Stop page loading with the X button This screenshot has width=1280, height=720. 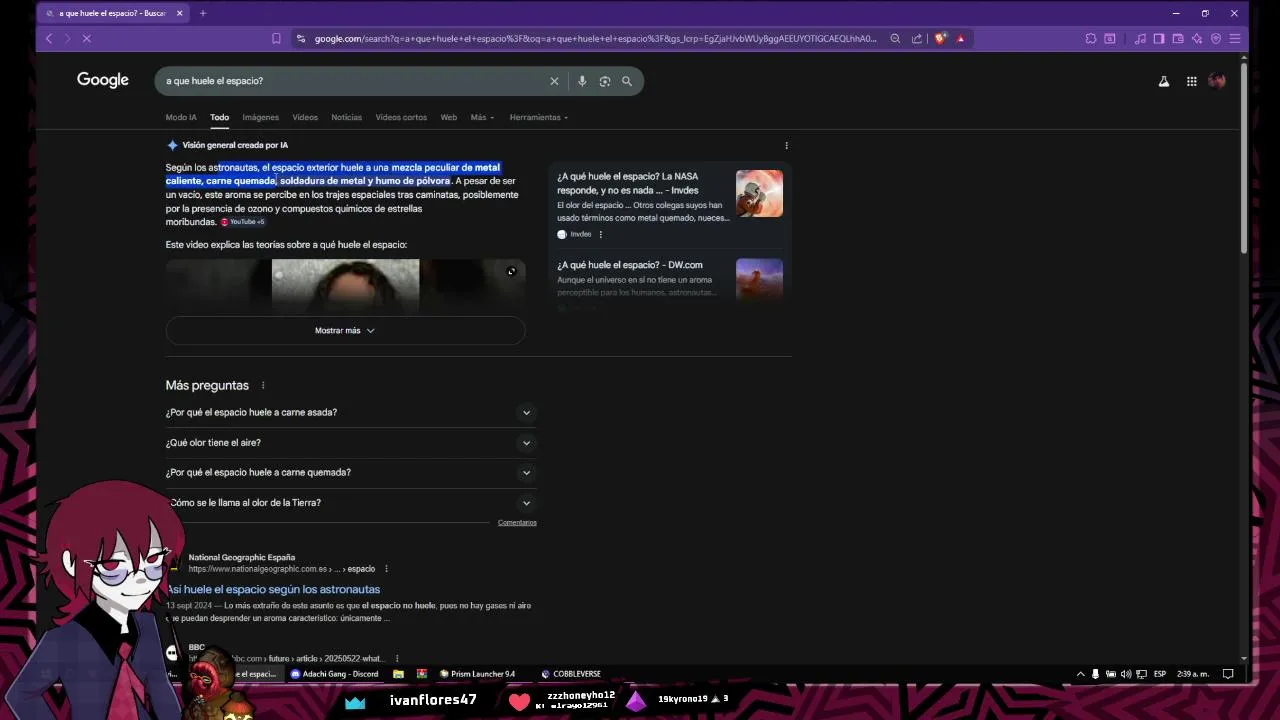click(87, 39)
